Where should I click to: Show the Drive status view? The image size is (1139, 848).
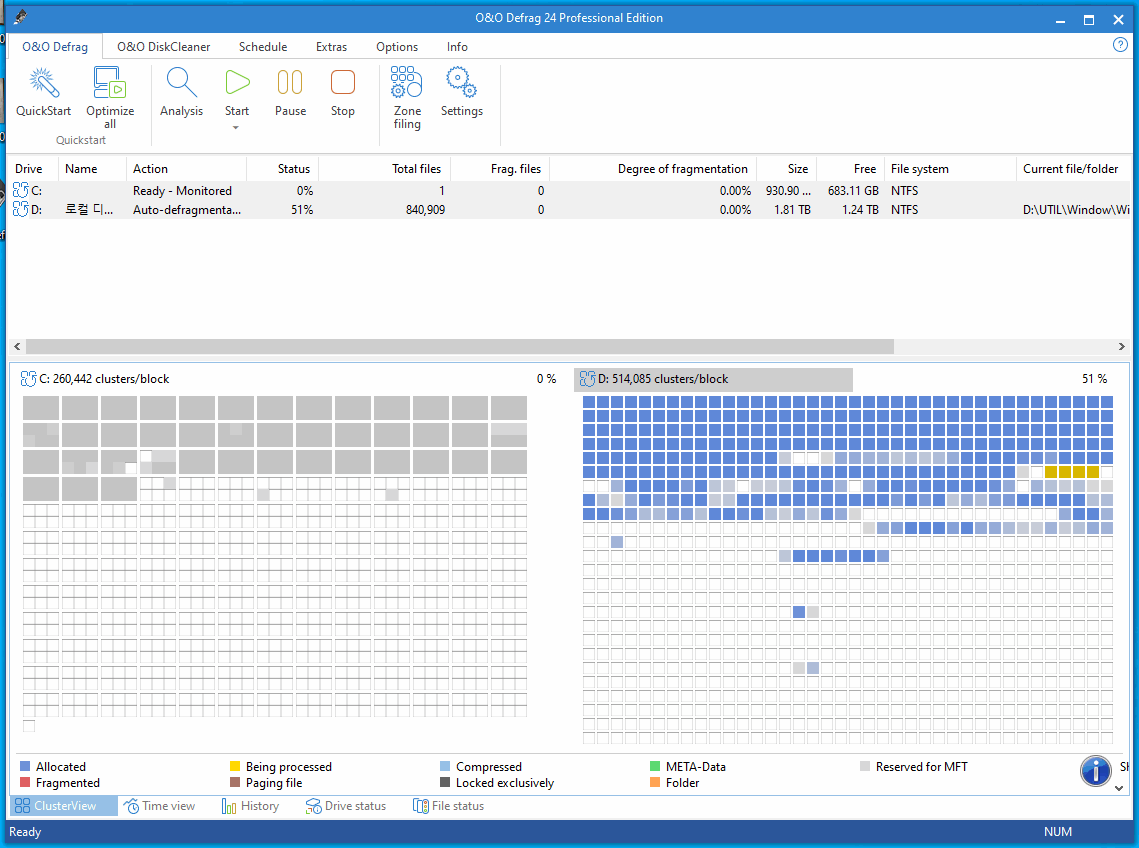346,806
